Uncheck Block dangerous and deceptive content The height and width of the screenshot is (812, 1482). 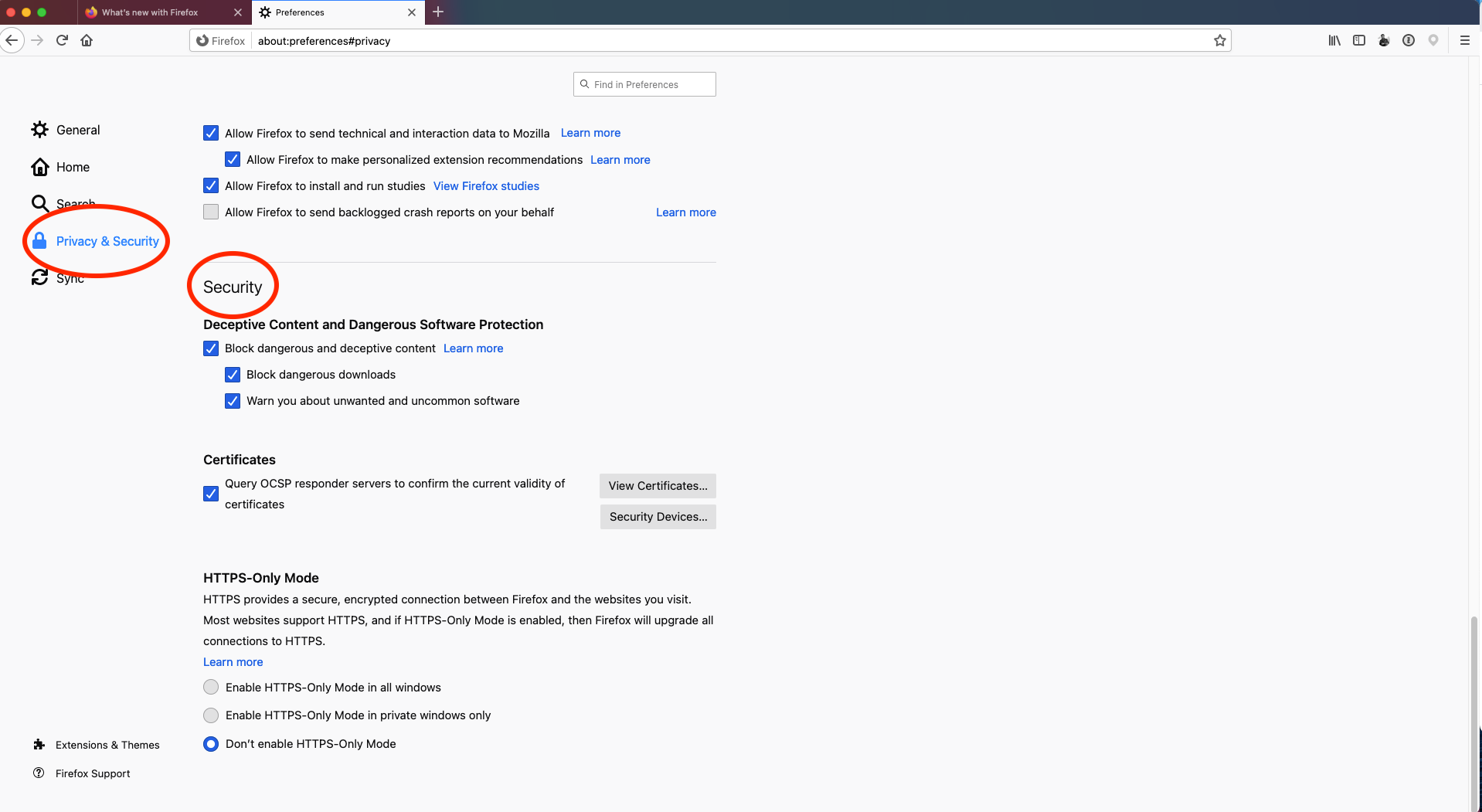coord(211,348)
